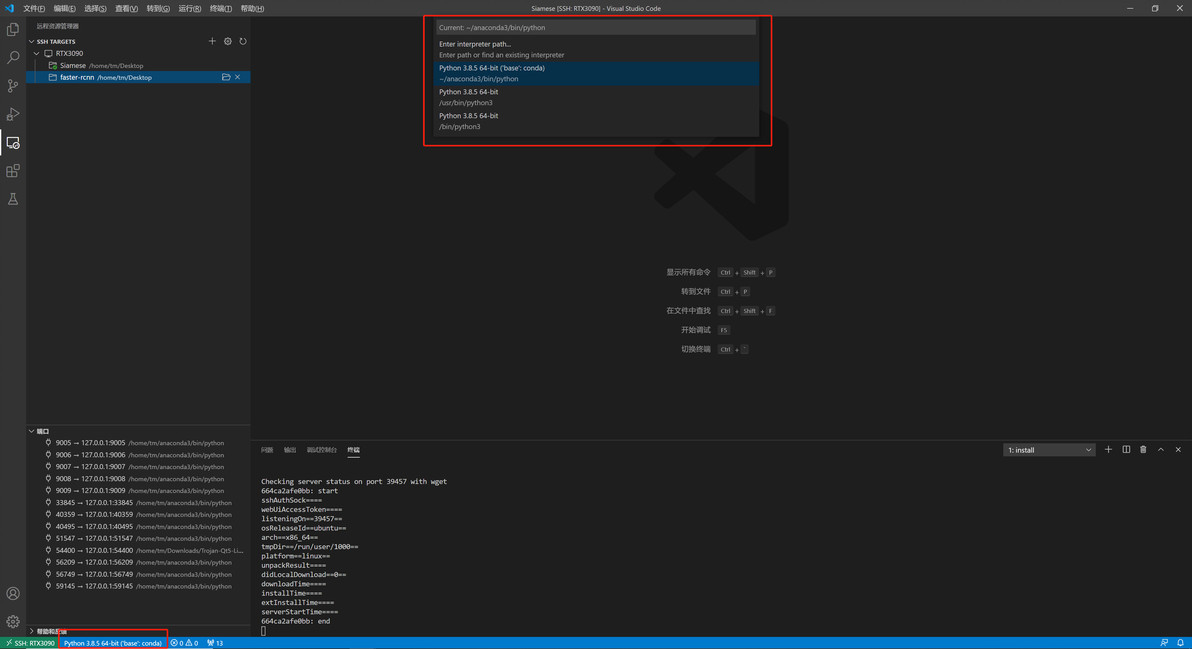1192x649 pixels.
Task: Open the Search view in the activity bar
Action: (13, 58)
